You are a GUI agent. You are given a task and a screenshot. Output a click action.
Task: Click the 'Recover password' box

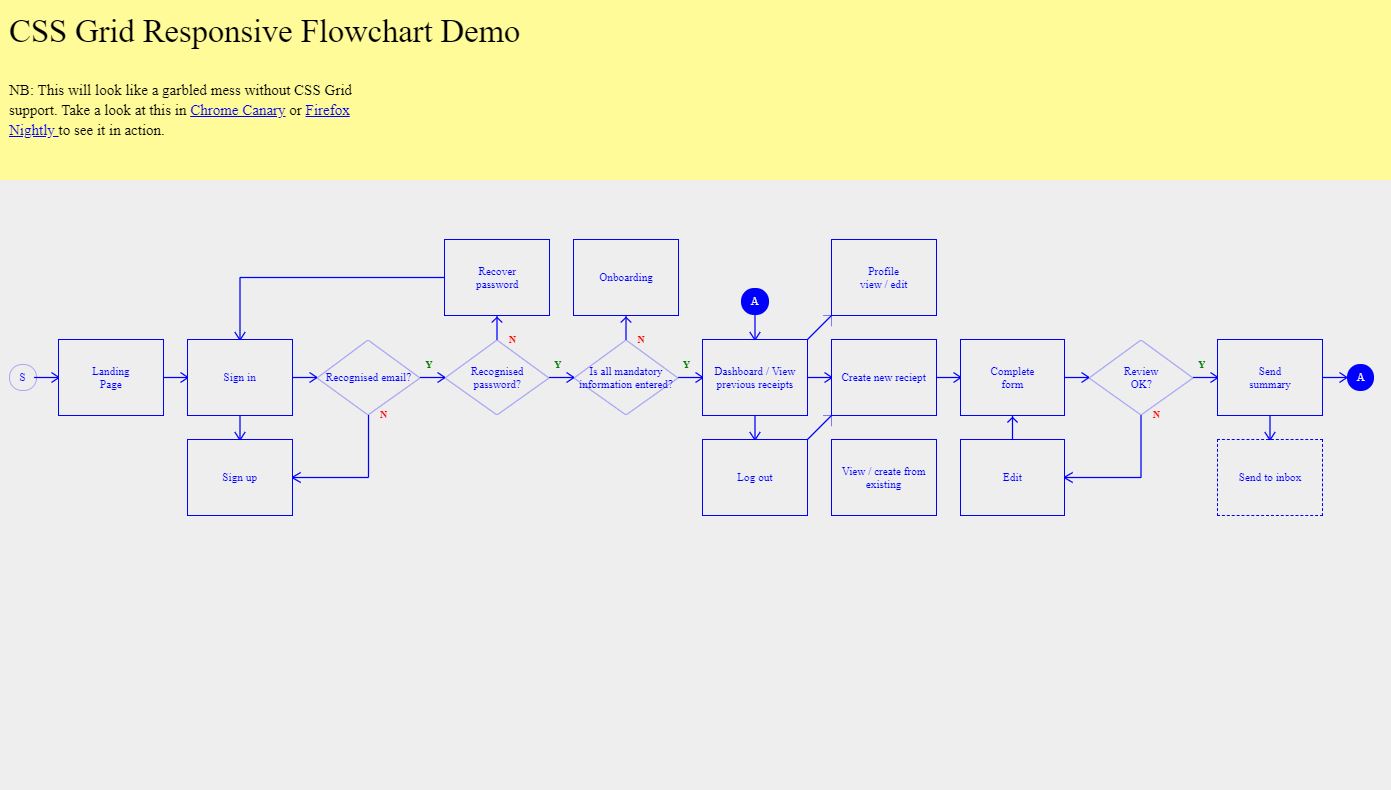tap(496, 277)
